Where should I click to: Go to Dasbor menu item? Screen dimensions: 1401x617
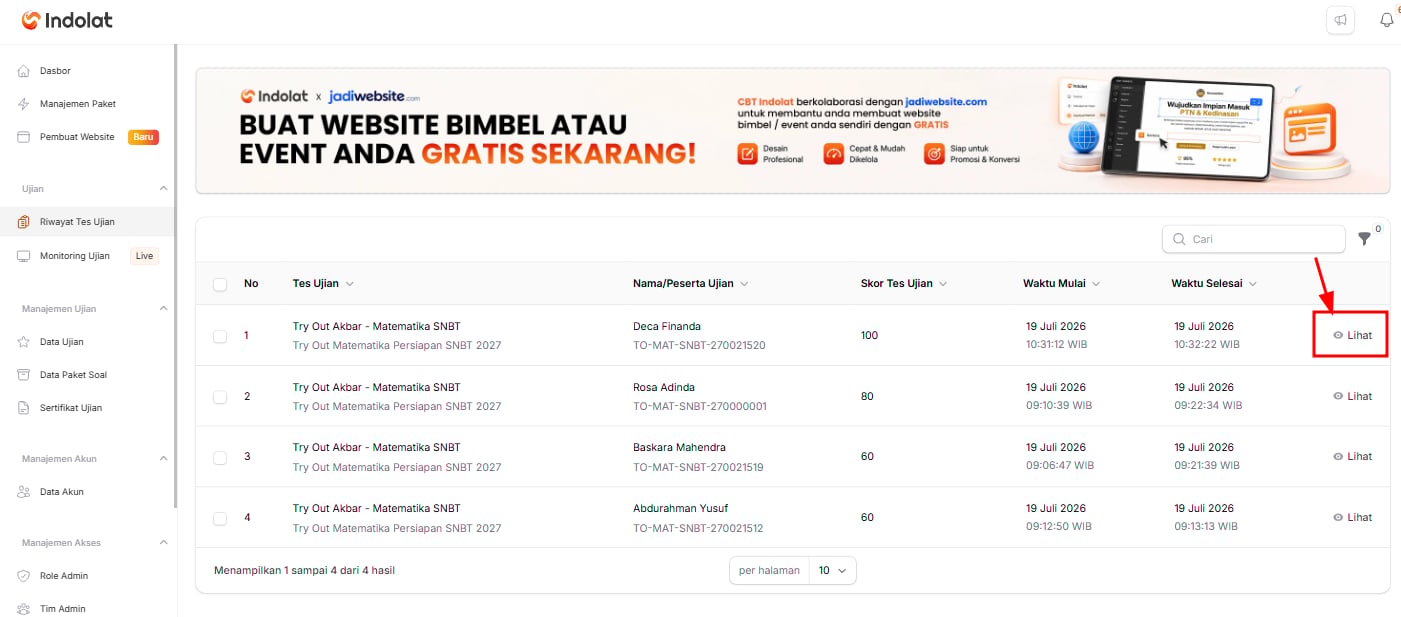(55, 71)
